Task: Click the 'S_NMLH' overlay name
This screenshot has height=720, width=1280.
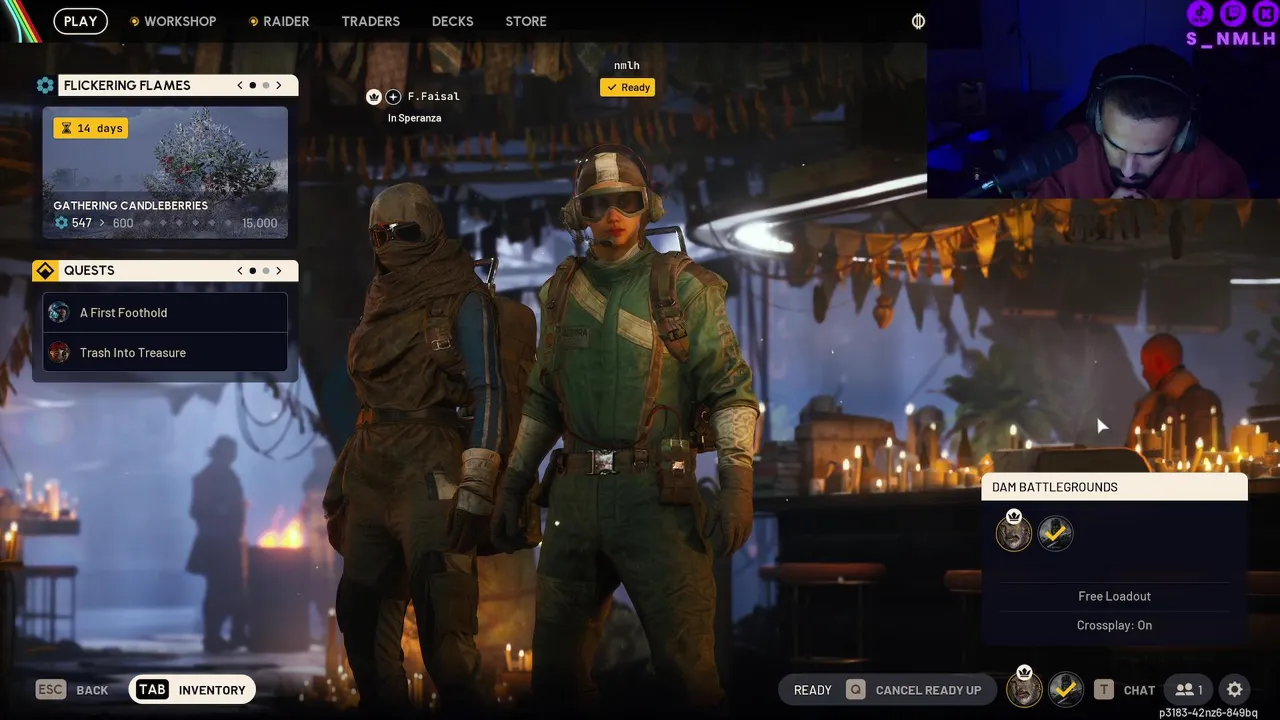Action: (x=1231, y=39)
